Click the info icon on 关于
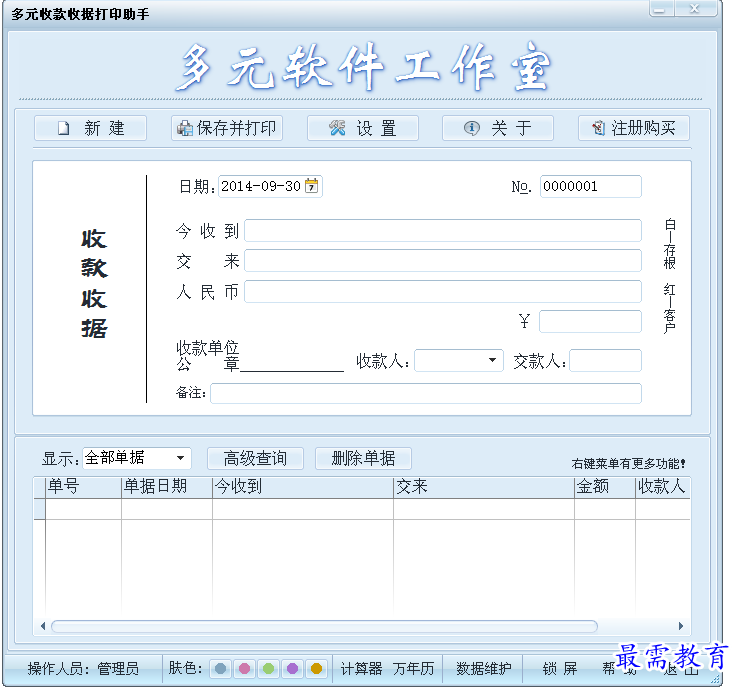 coord(471,128)
